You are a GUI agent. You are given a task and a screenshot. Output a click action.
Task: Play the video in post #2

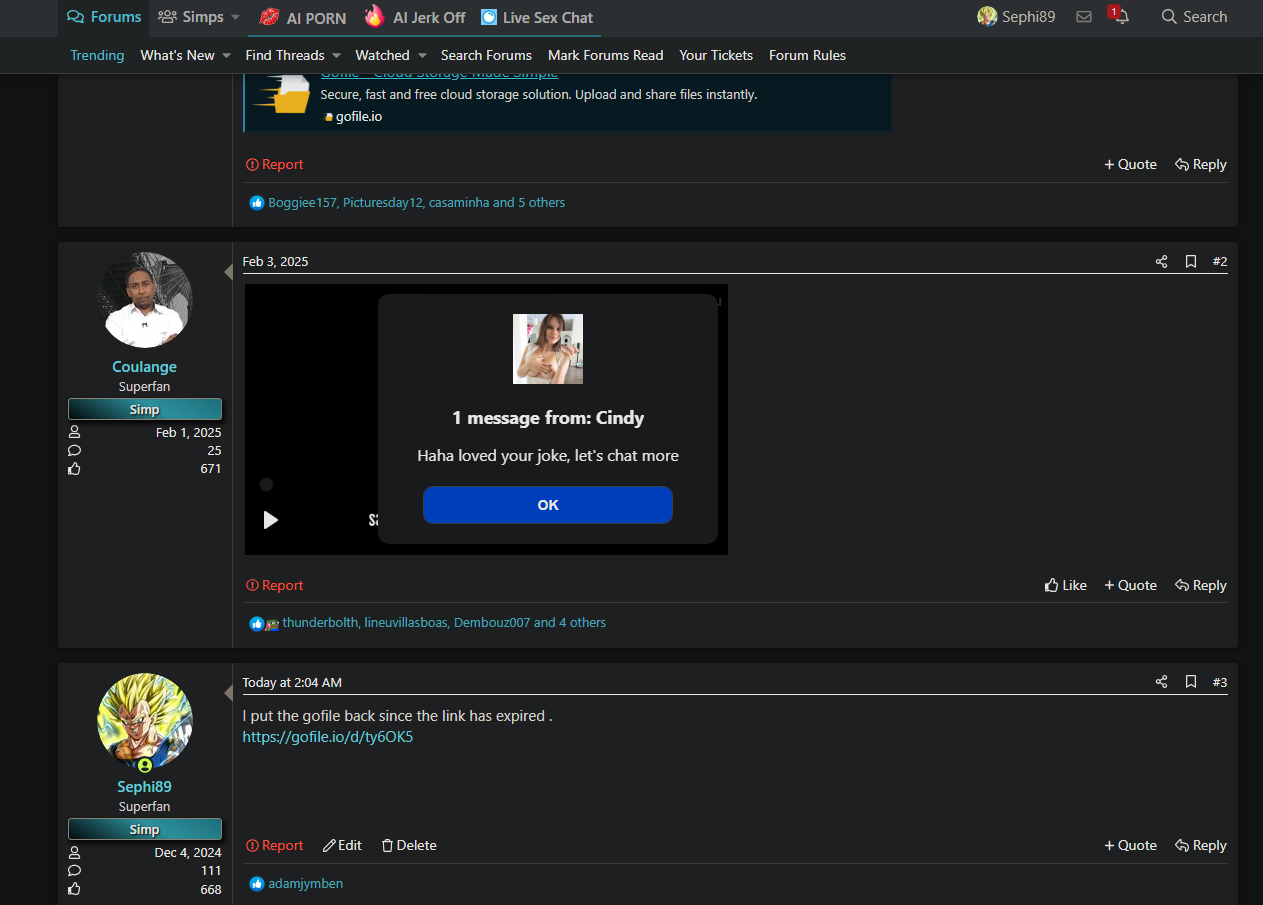click(270, 520)
